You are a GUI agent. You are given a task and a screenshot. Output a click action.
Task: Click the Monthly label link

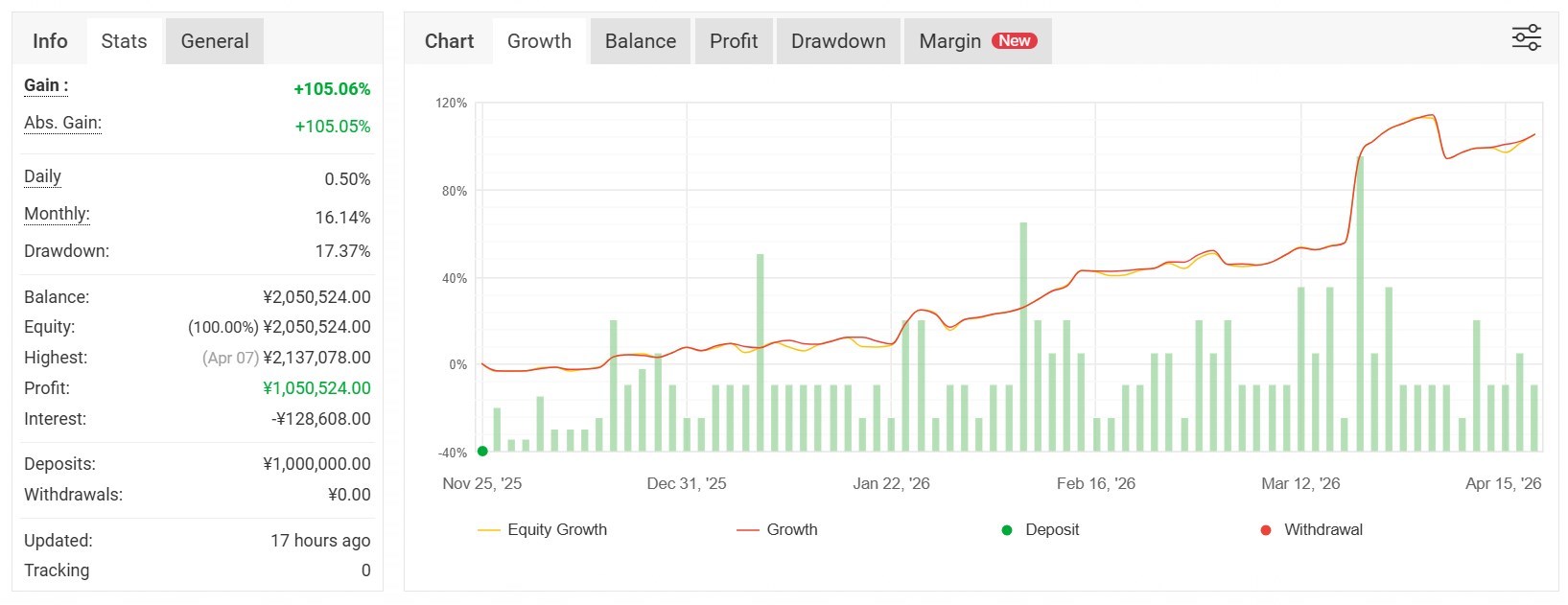point(57,214)
